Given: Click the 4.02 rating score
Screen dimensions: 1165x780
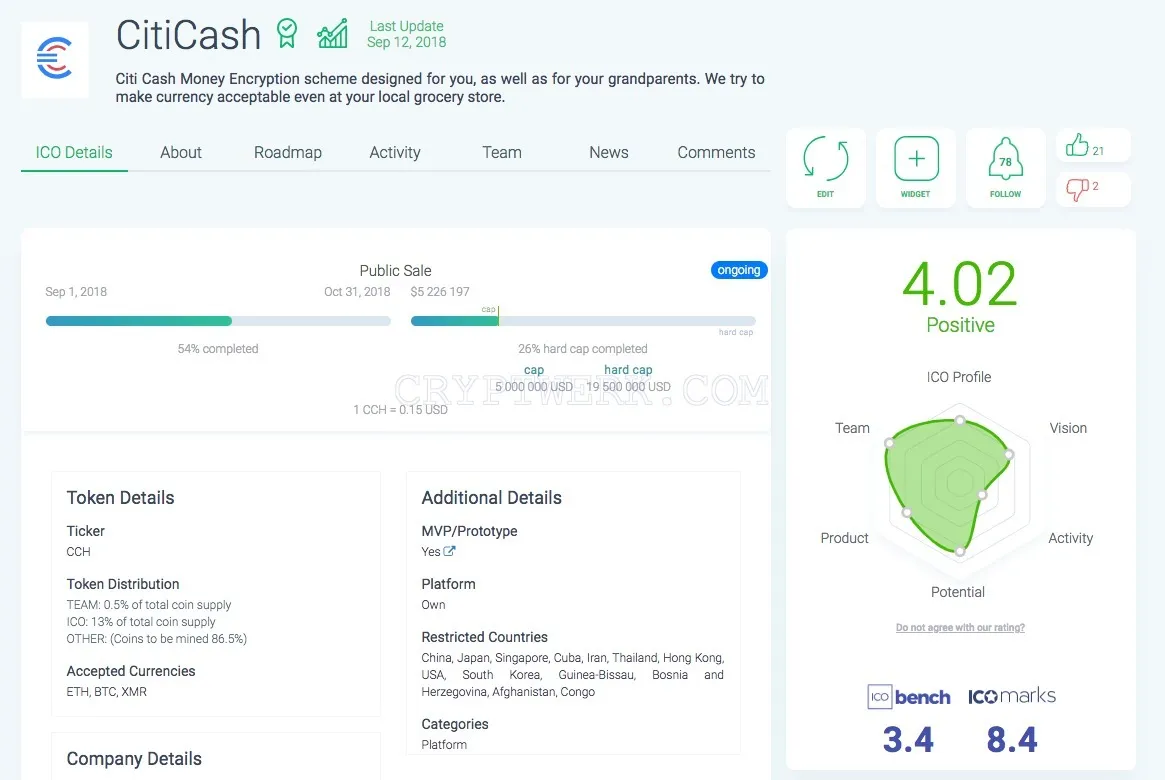Looking at the screenshot, I should click(x=959, y=284).
